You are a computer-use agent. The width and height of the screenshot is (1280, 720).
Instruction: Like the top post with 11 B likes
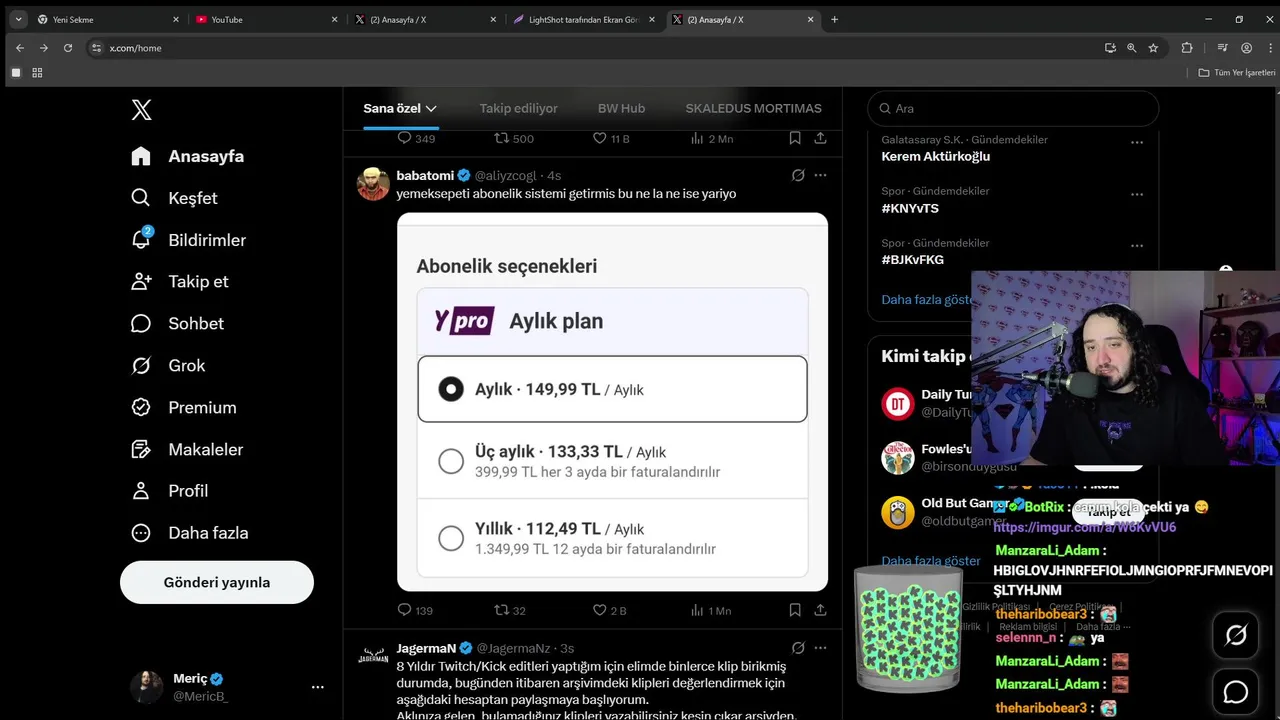611,138
